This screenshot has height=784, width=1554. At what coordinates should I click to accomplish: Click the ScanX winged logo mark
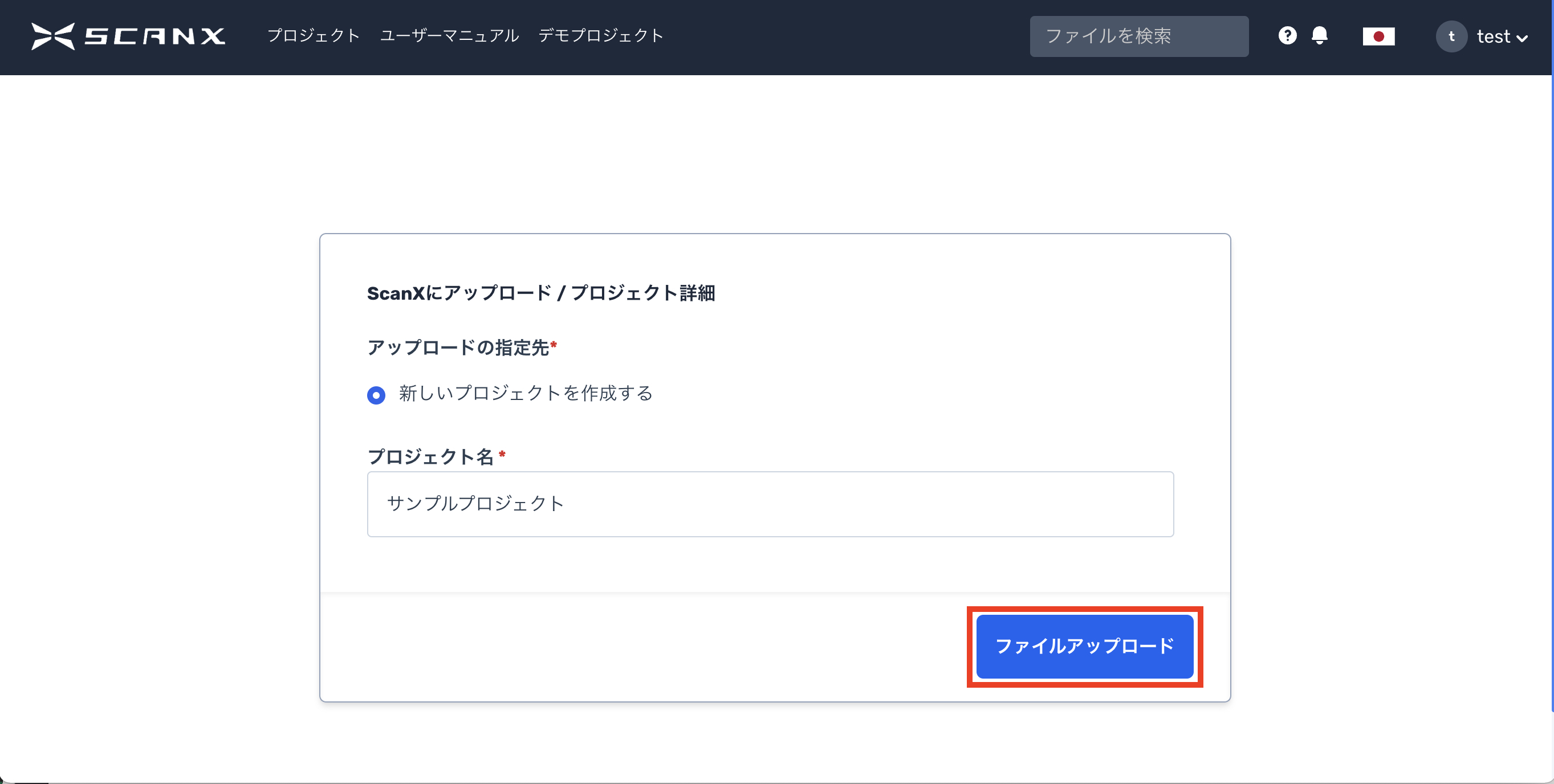[x=53, y=36]
